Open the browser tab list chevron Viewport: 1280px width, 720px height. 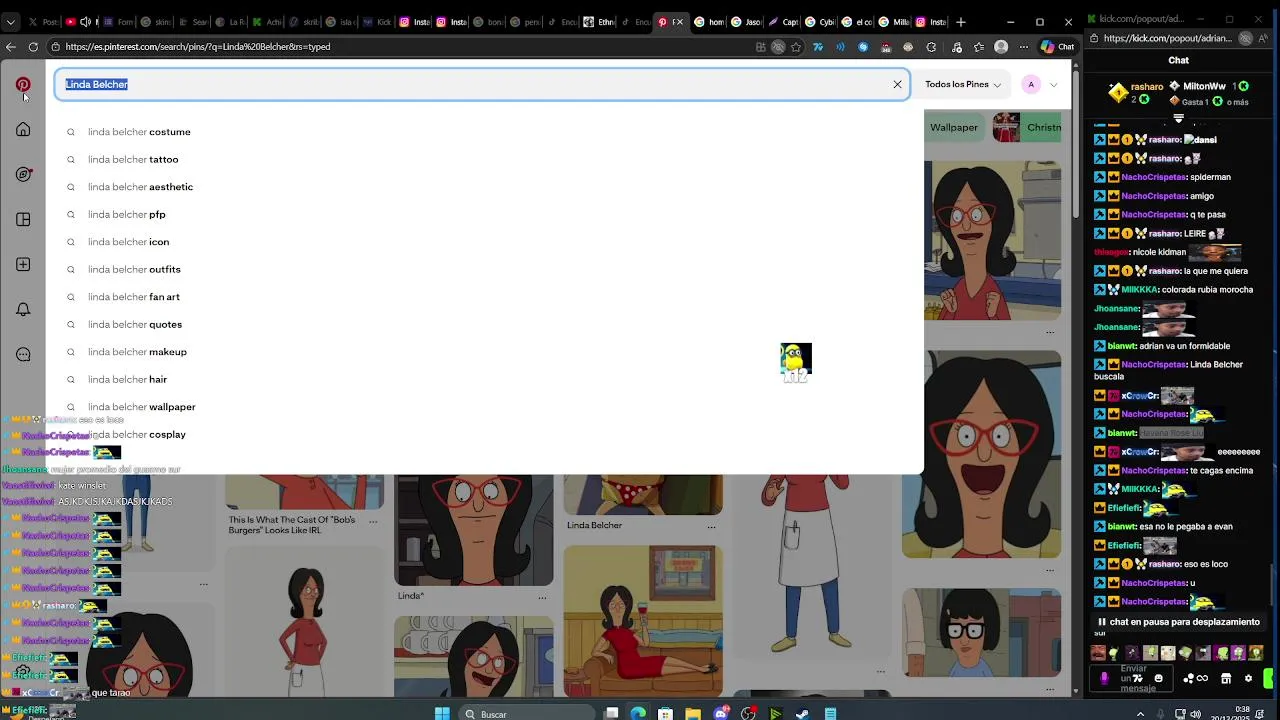point(10,22)
